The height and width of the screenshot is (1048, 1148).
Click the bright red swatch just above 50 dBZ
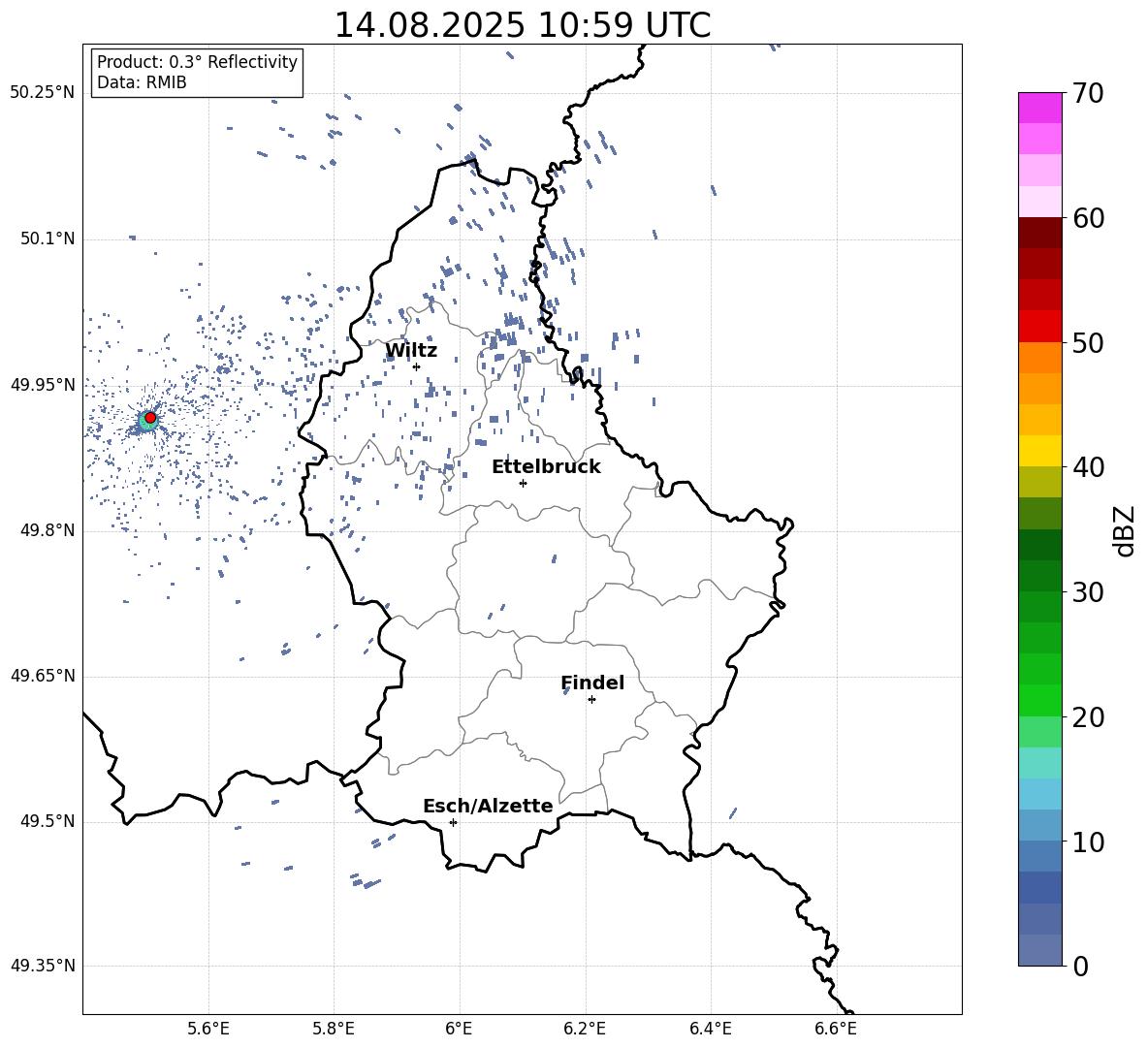(x=1039, y=327)
